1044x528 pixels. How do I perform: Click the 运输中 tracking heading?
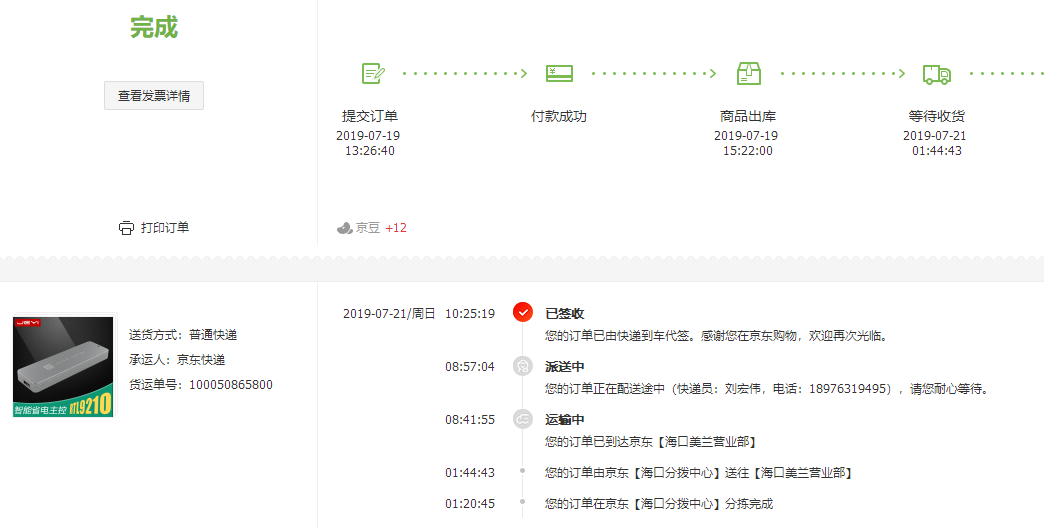coord(565,420)
